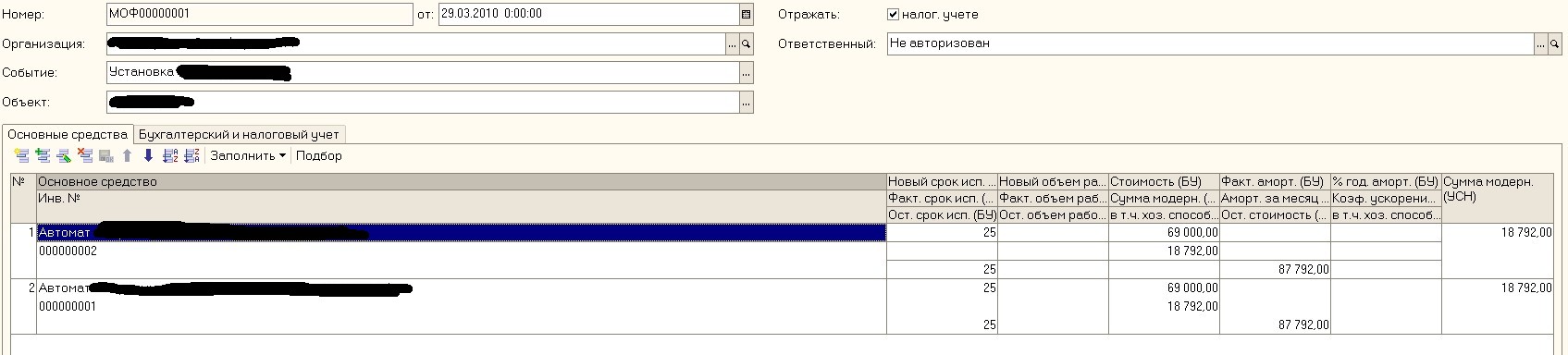Click the Объект input field
This screenshot has height=355, width=1568.
point(423,102)
